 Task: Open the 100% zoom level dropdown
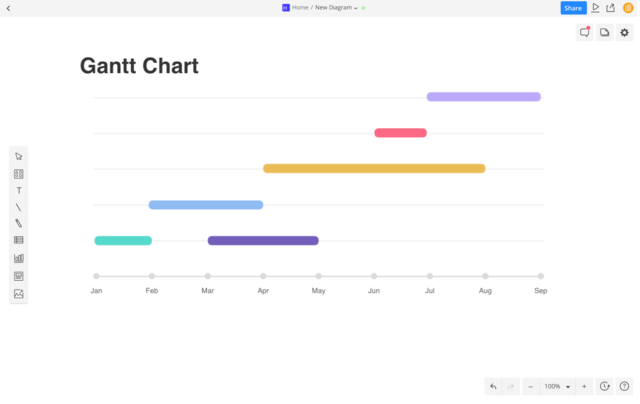[557, 386]
